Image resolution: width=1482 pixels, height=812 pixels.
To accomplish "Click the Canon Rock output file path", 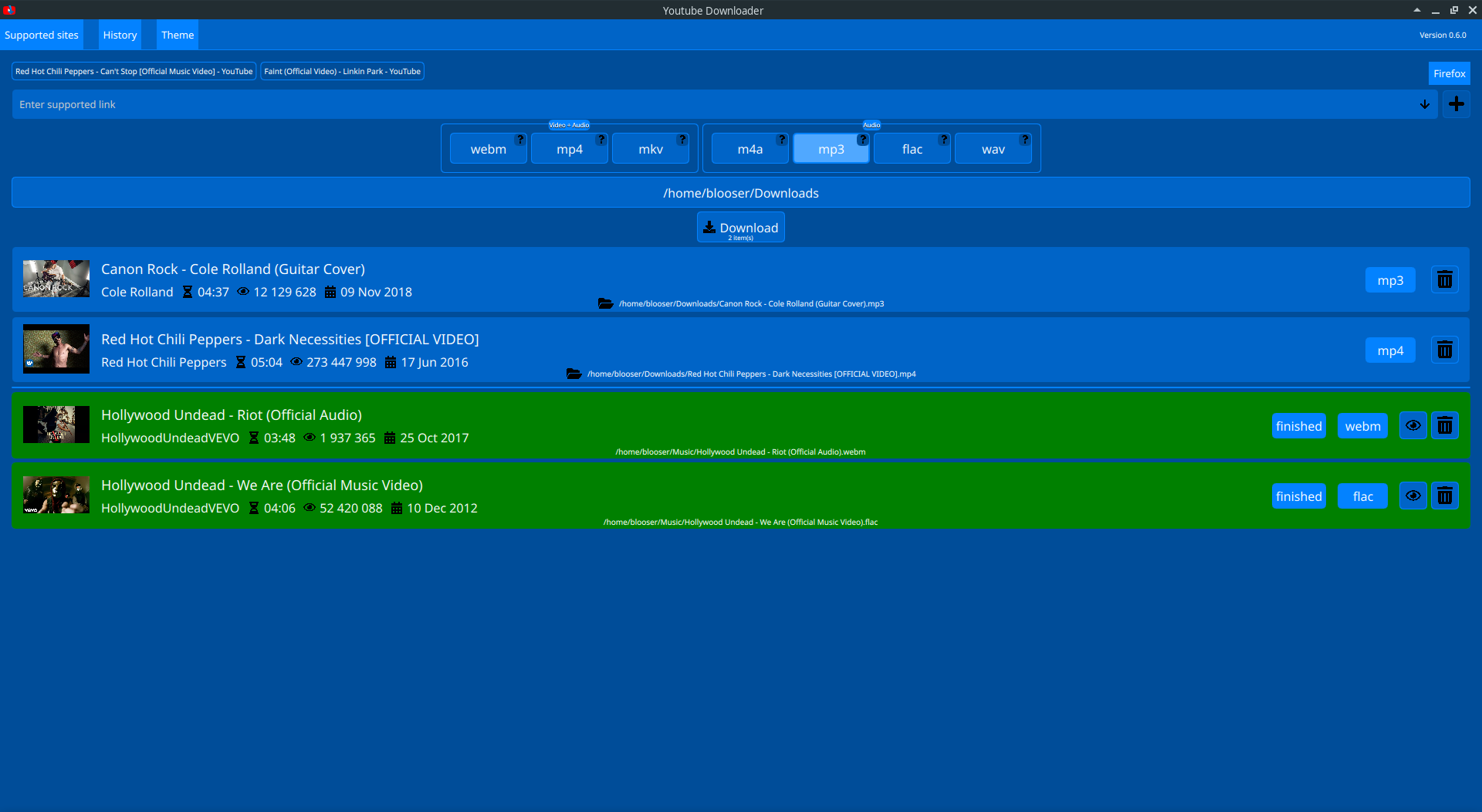I will [751, 303].
